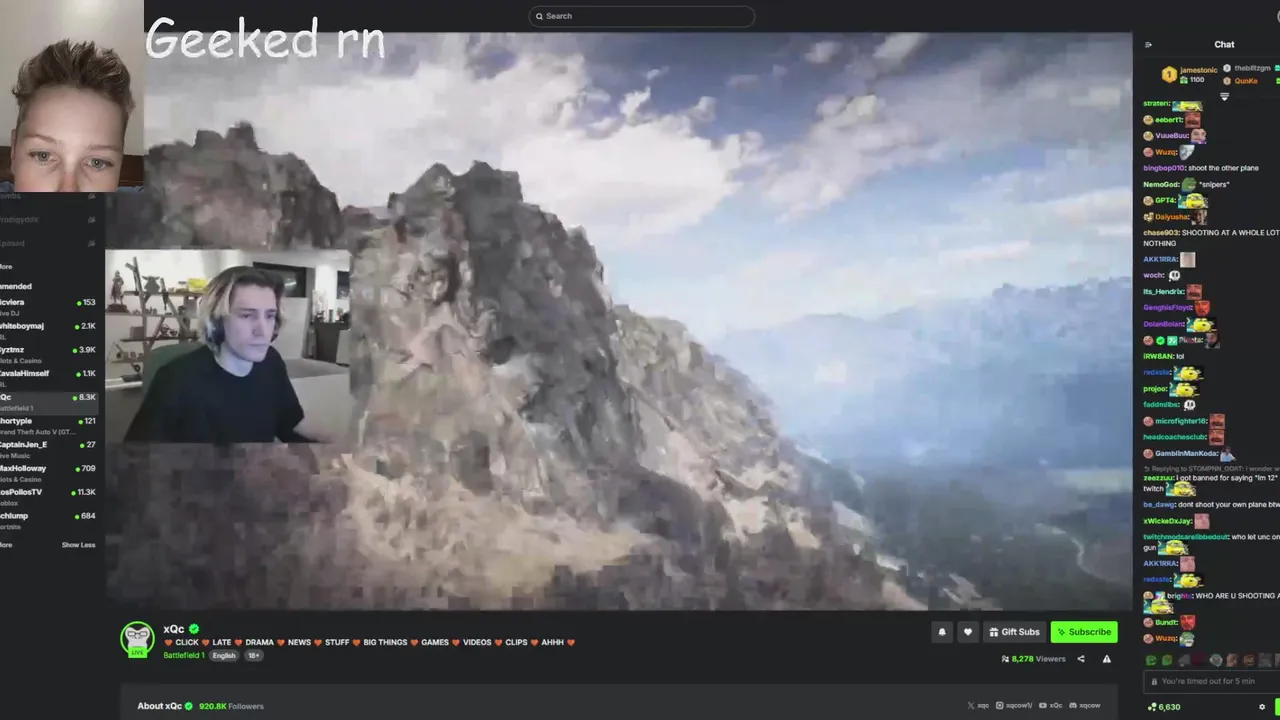Click Bundt username in chat
1280x720 pixels.
coord(1166,622)
